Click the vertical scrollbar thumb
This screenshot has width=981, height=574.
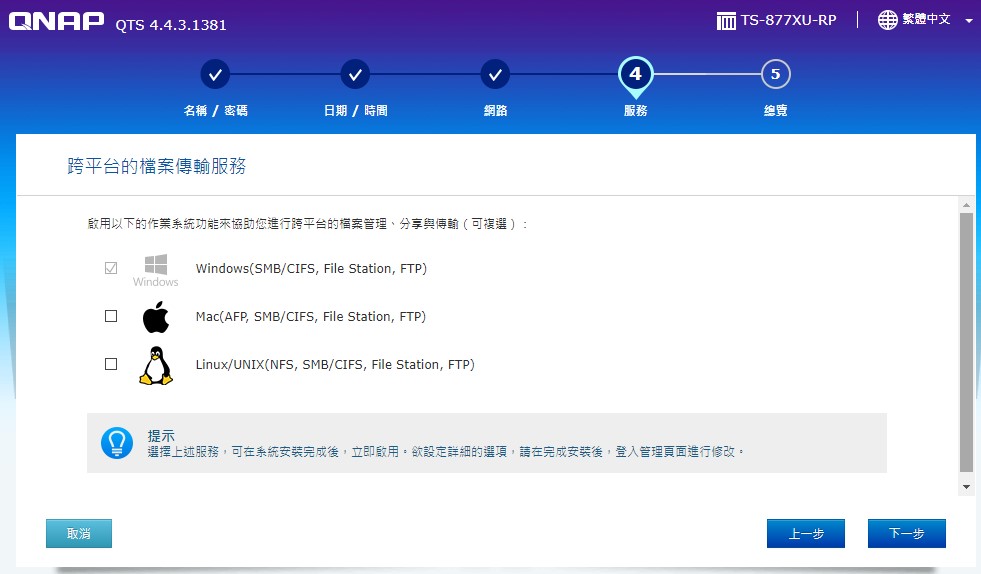(x=966, y=340)
